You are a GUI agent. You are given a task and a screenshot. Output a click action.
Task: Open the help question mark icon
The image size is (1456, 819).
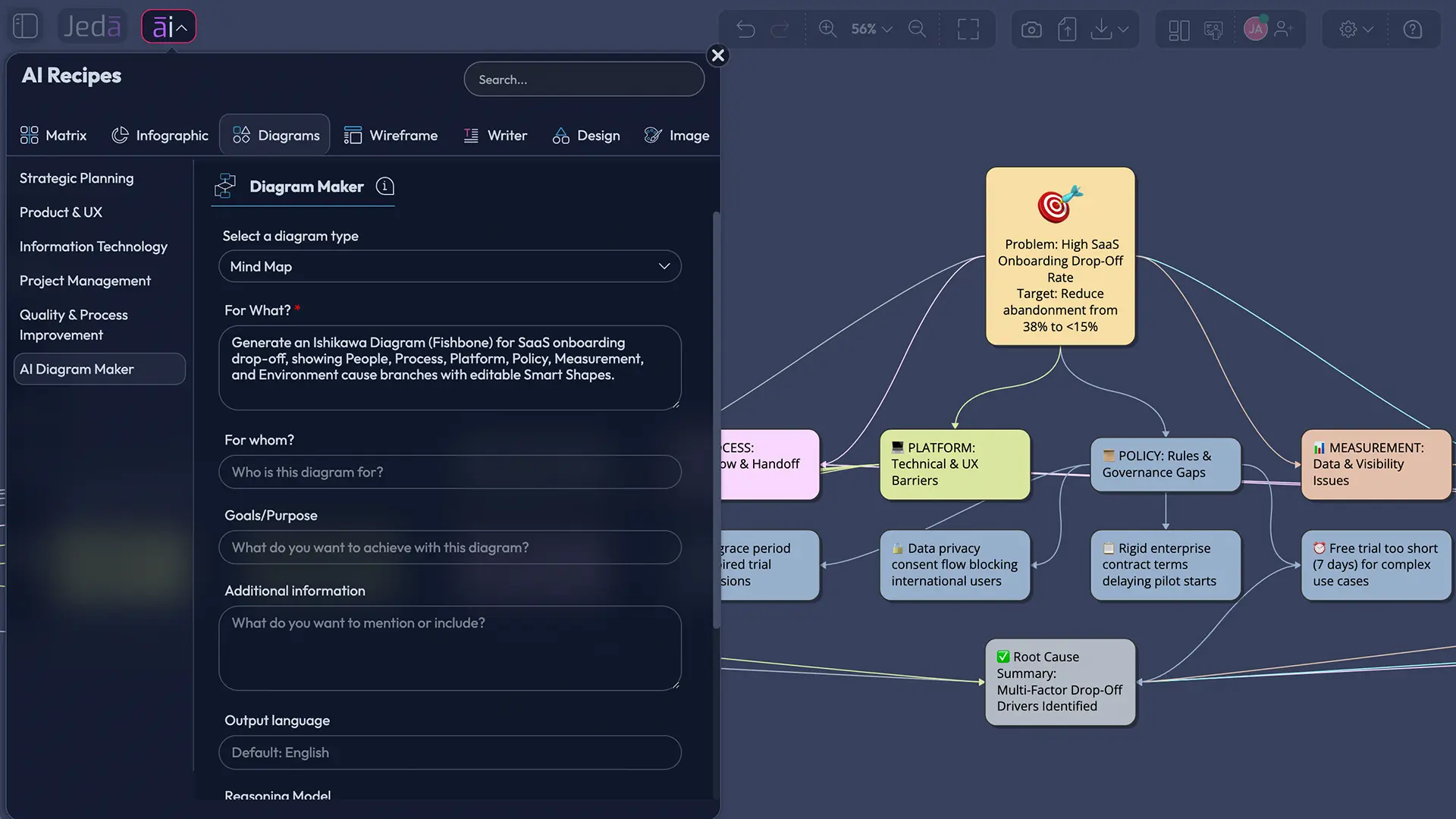tap(1412, 29)
